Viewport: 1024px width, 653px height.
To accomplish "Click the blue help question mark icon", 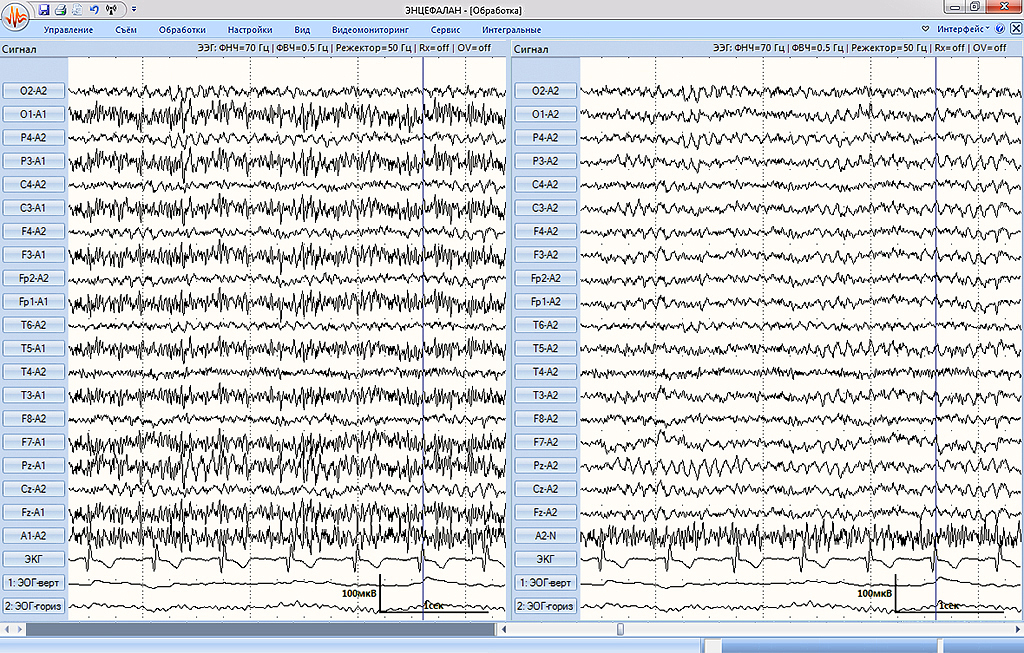I will 1000,29.
